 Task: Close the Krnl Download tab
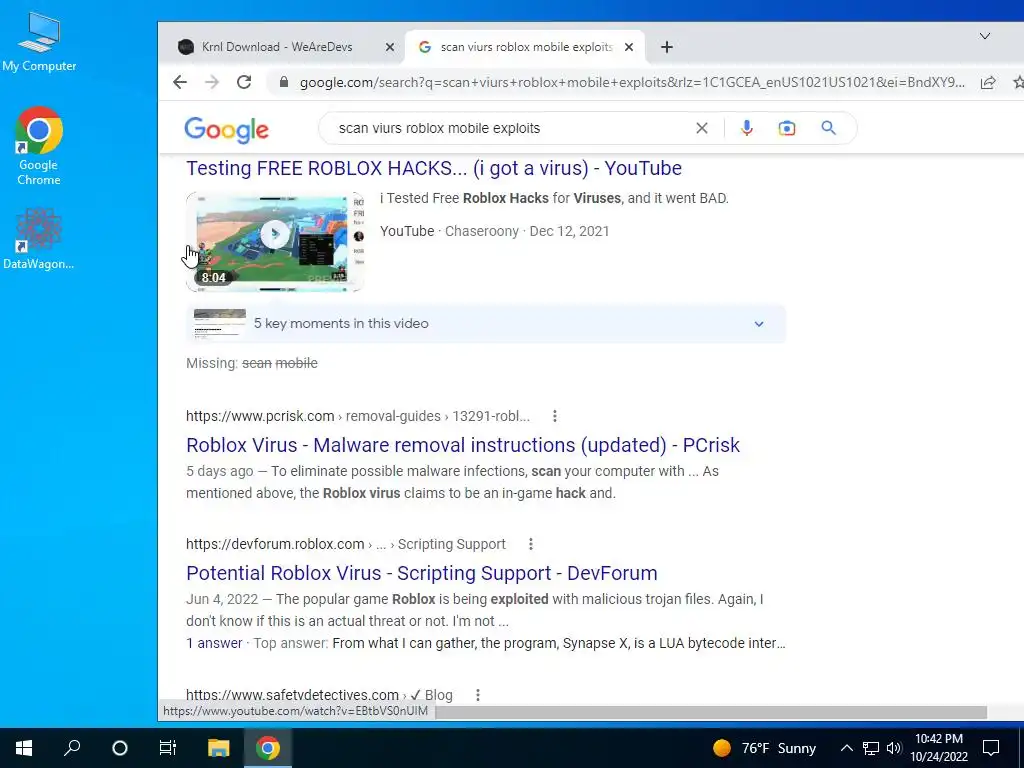390,47
